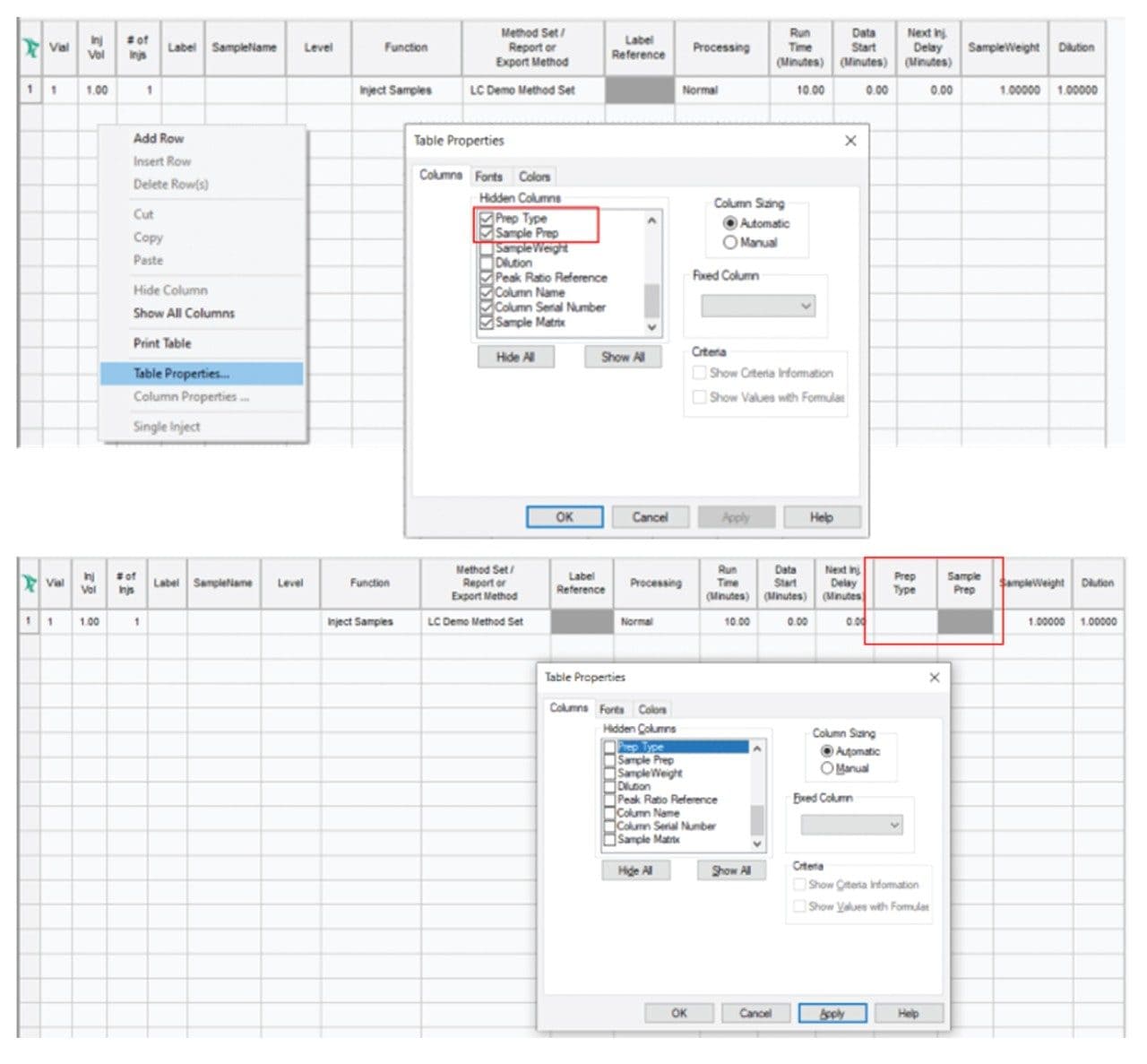Switch to Colors tab in upper dialog
The width and height of the screenshot is (1147, 1064).
[534, 177]
